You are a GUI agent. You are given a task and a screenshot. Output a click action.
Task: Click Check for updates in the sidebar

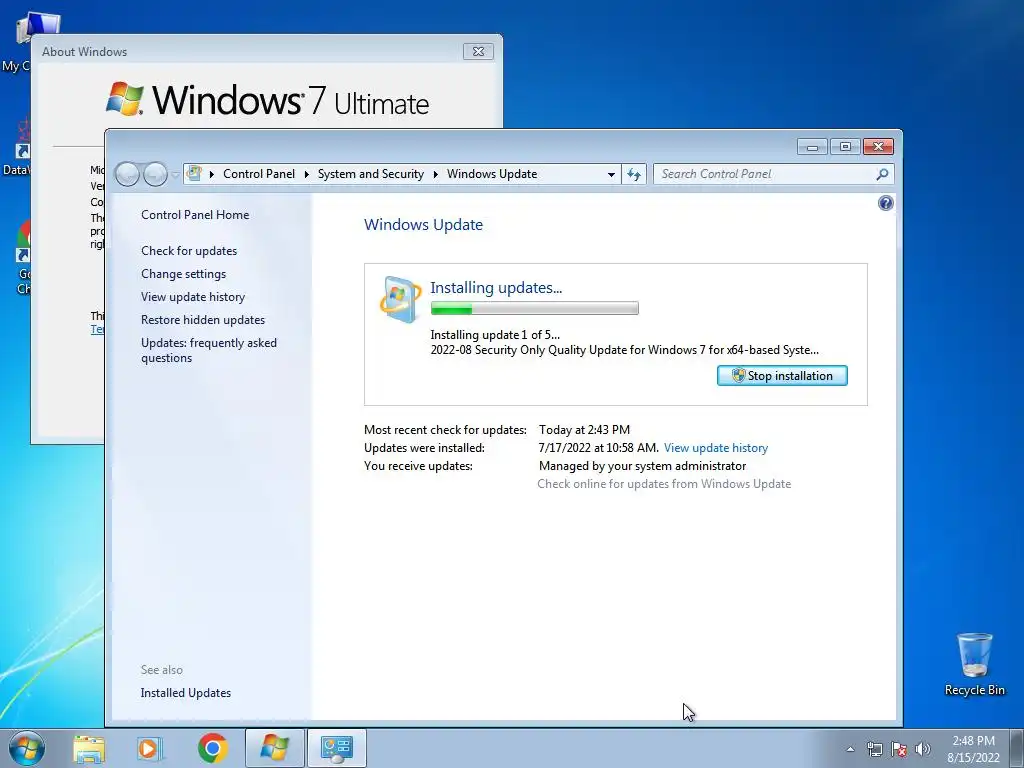pos(189,251)
